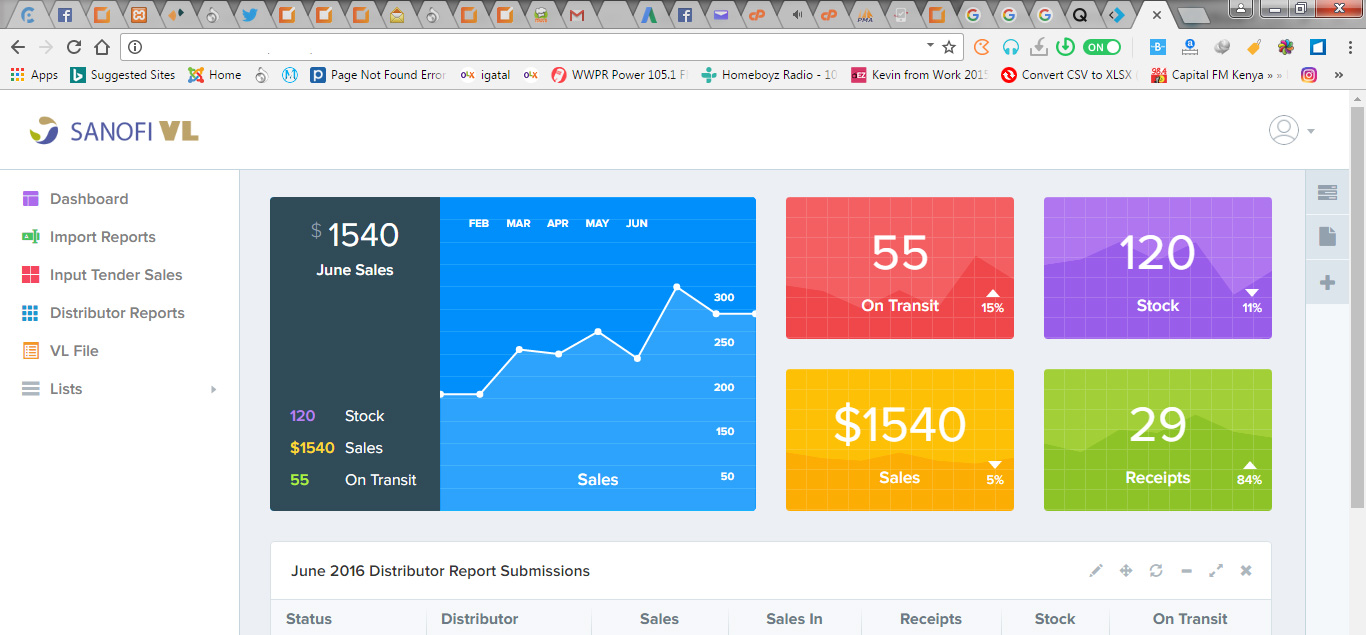Edit the Distributor Report Submissions panel (pencil icon)

tap(1096, 571)
